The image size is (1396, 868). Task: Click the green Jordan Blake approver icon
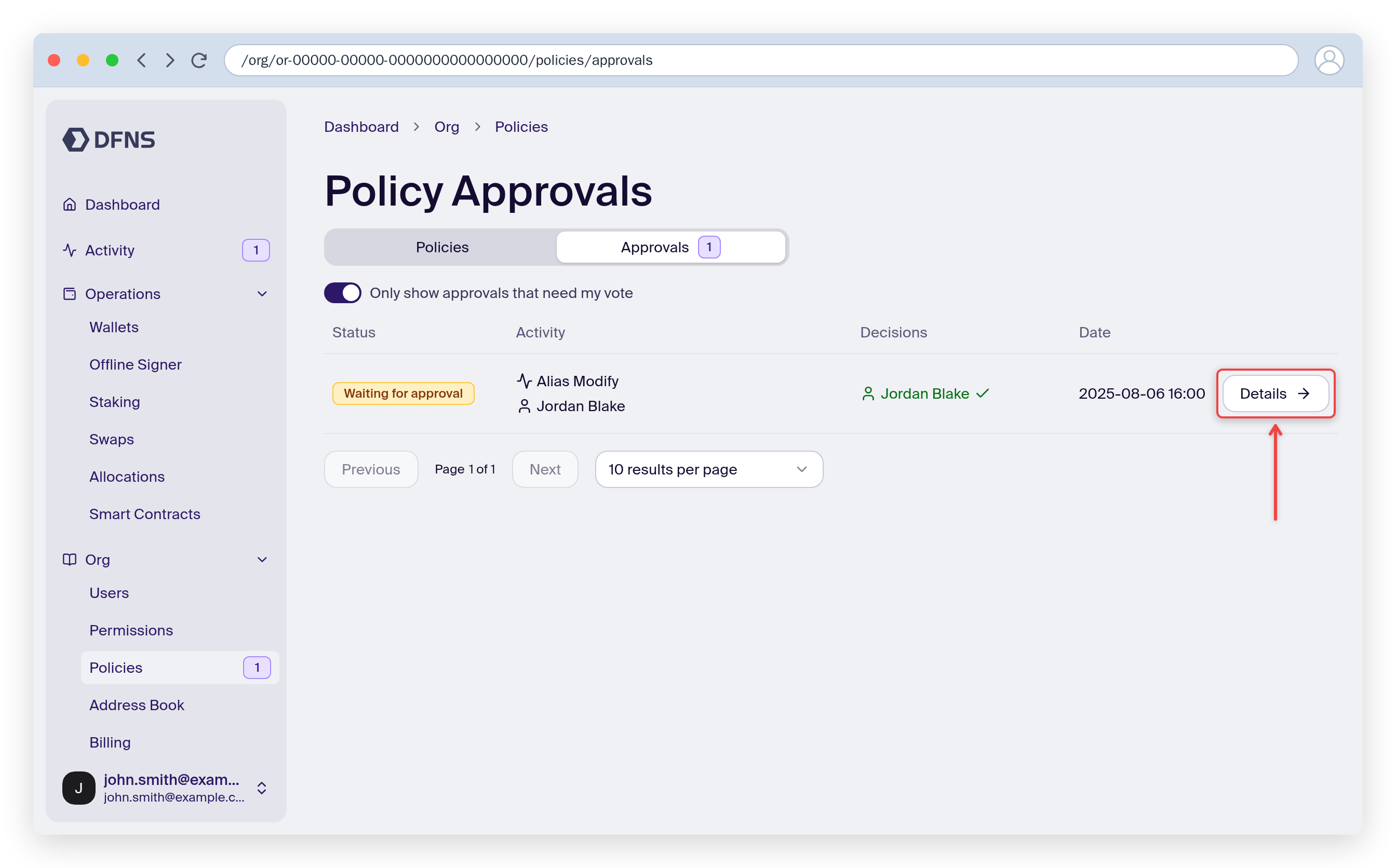[x=868, y=394]
